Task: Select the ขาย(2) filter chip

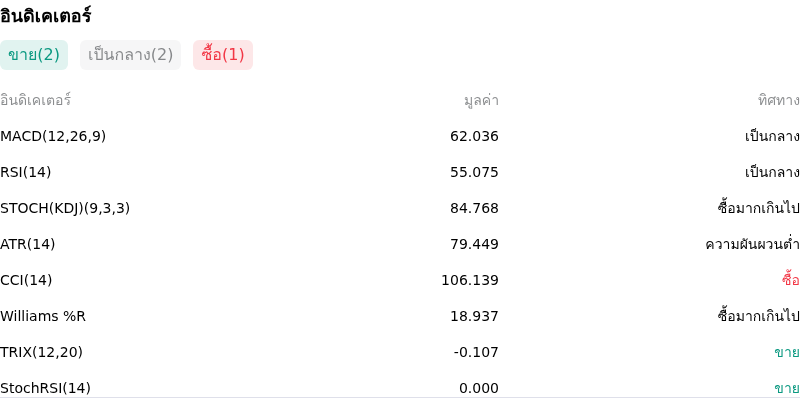Action: point(34,55)
